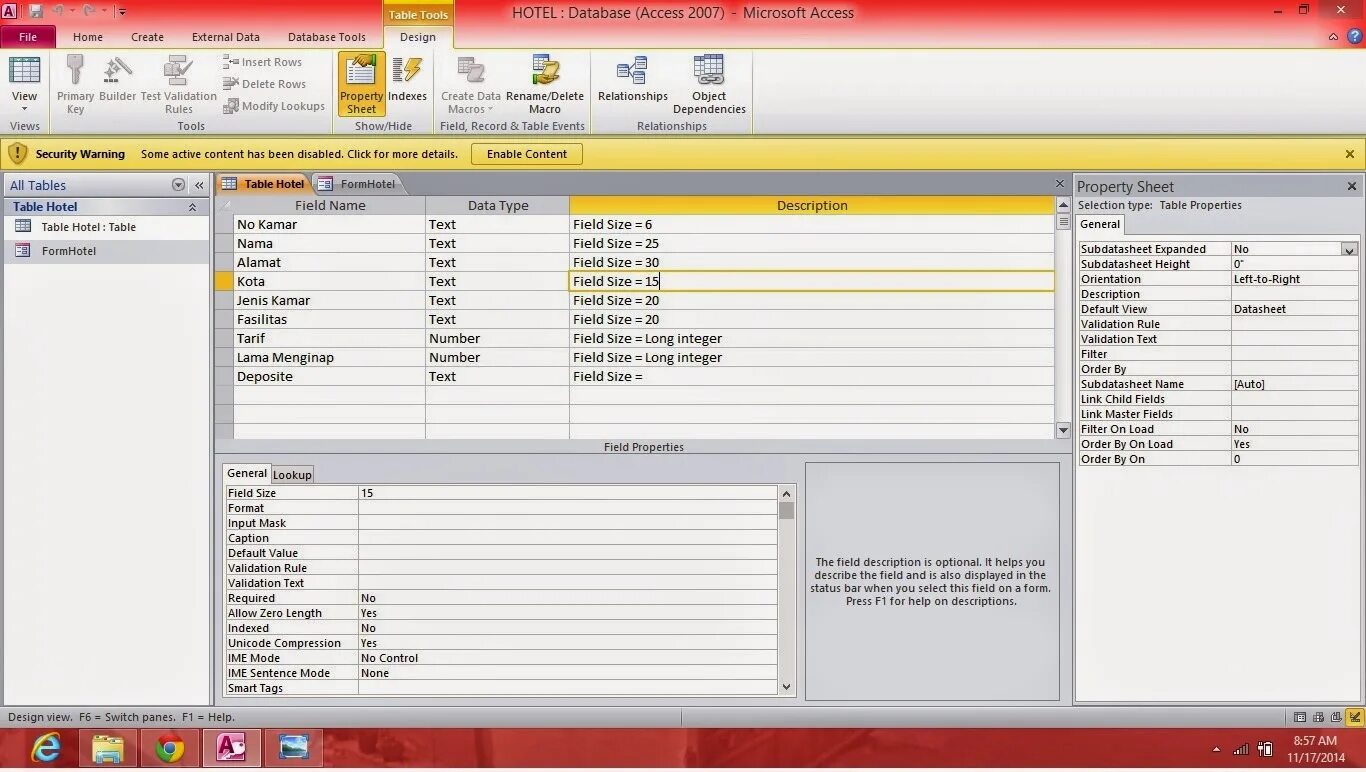
Task: Switch to the Home ribbon tab
Action: pyautogui.click(x=87, y=37)
